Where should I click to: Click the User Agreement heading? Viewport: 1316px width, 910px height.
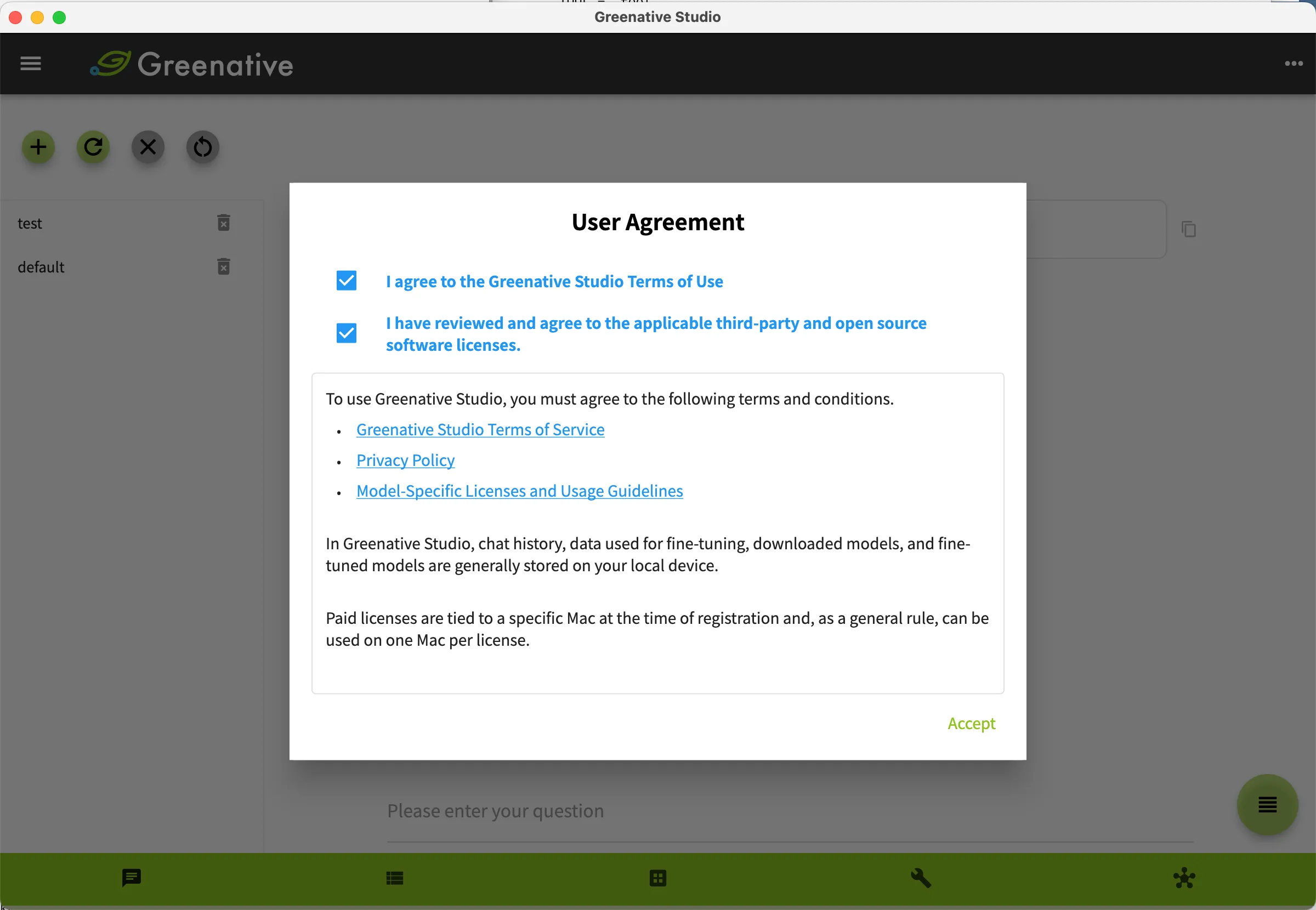(x=657, y=222)
